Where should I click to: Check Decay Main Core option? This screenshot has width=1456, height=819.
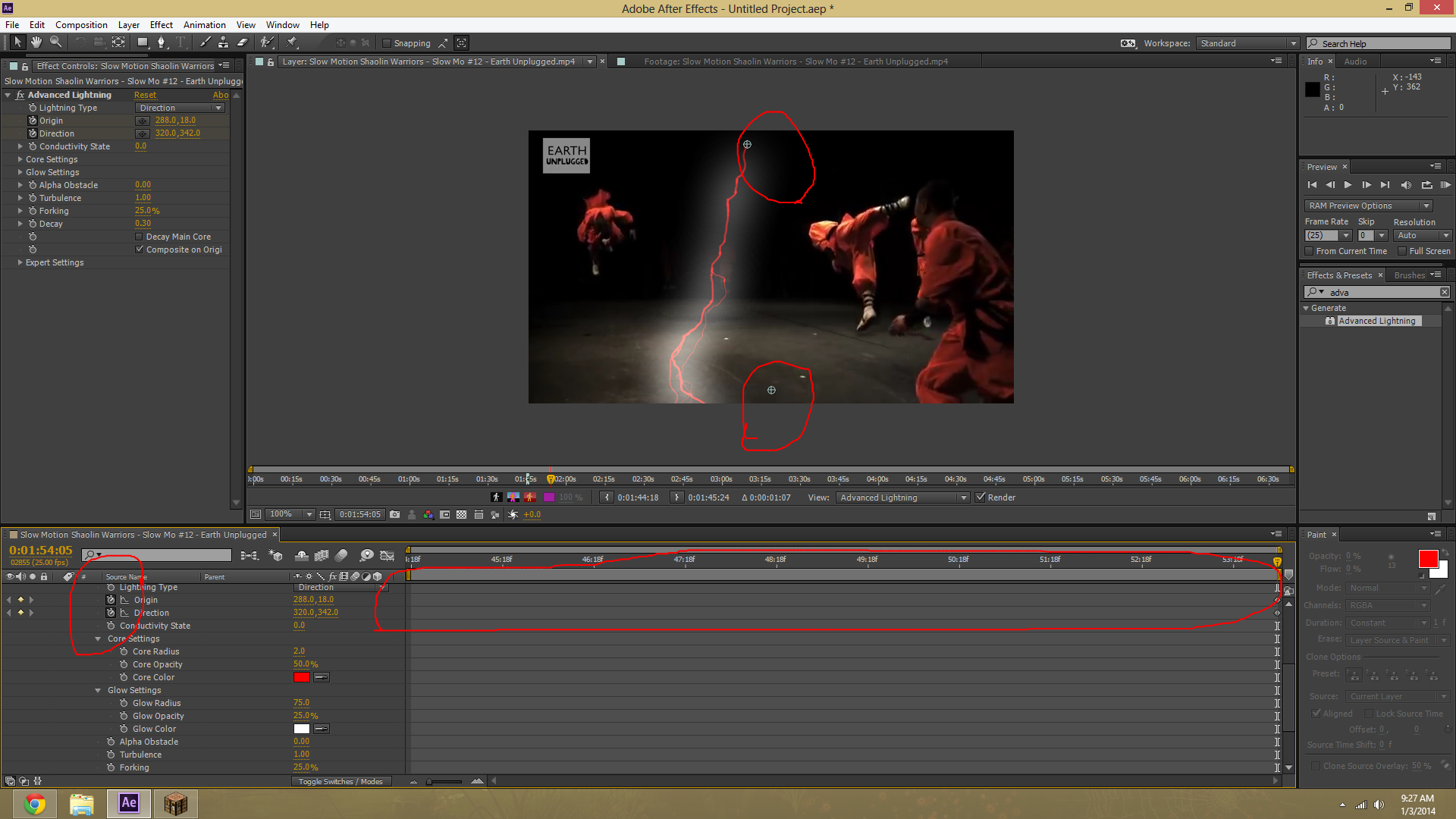140,237
